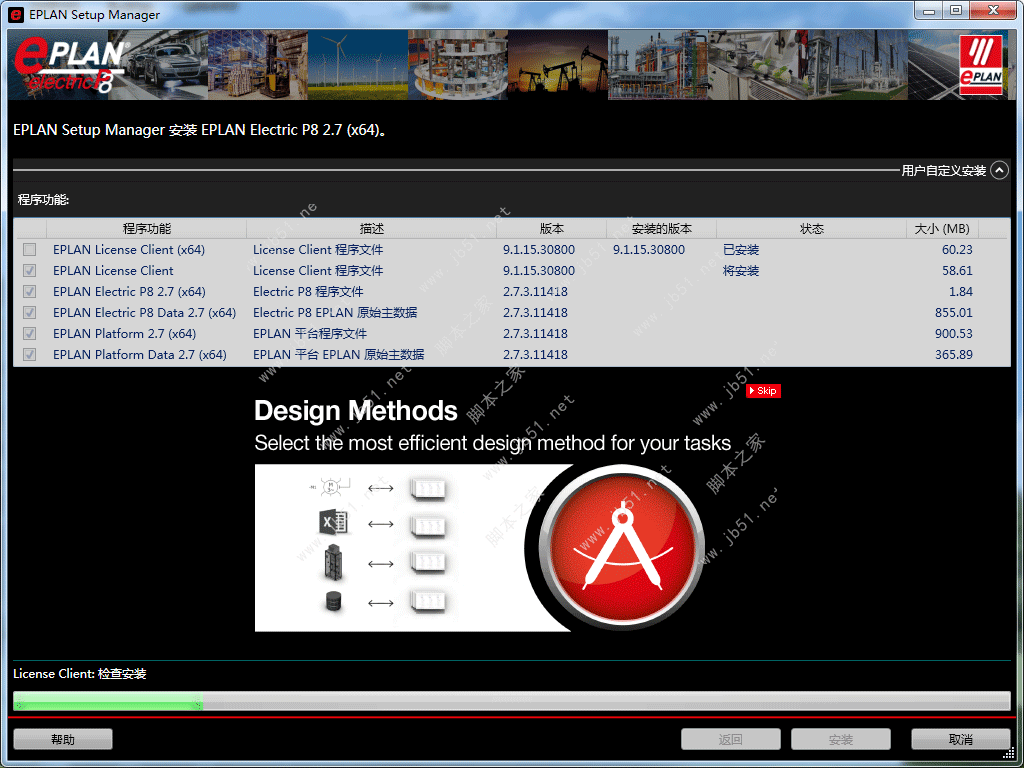Image resolution: width=1024 pixels, height=768 pixels.
Task: Toggle the EPLAN License Client (x64) checkbox
Action: (x=29, y=249)
